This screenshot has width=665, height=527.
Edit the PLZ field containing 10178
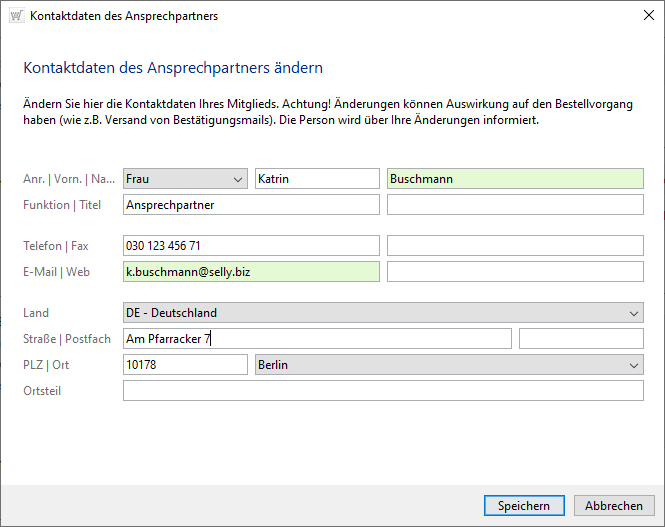[185, 365]
